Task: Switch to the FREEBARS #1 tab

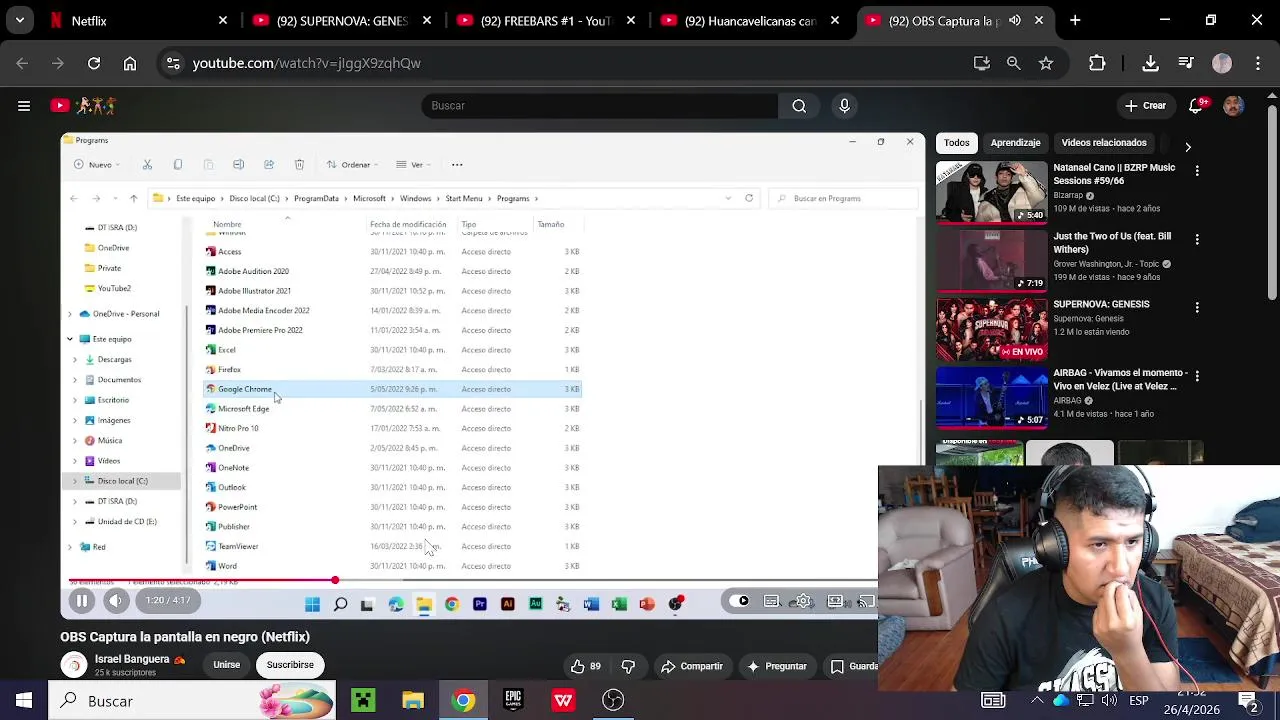Action: pyautogui.click(x=544, y=20)
